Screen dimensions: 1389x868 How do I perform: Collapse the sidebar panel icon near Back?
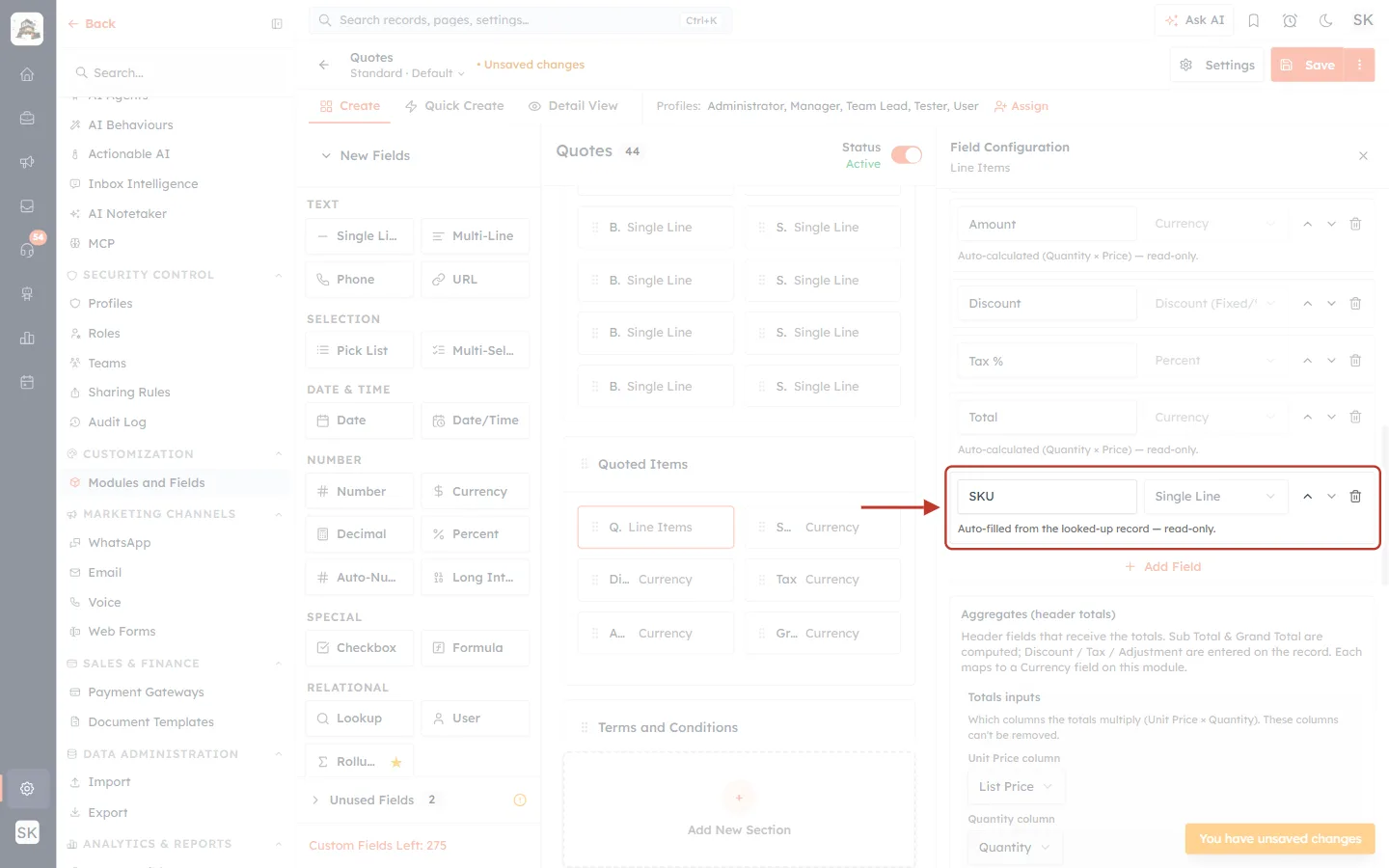click(x=277, y=24)
